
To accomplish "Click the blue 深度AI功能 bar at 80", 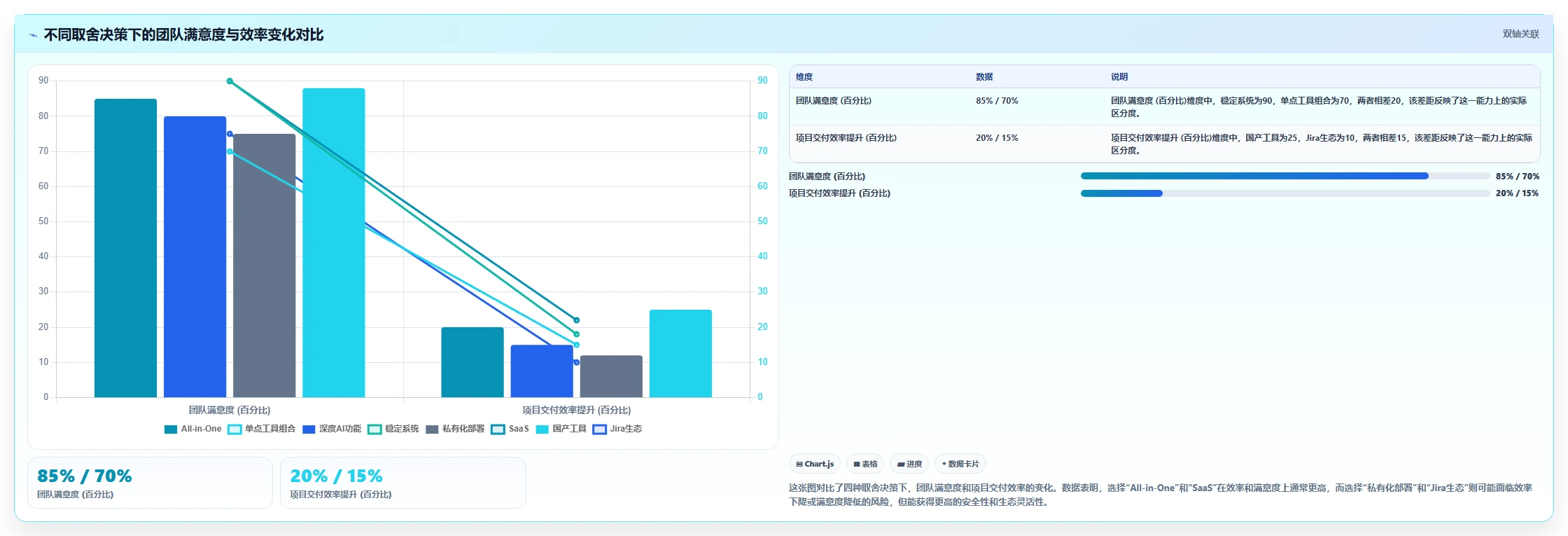I will tap(195, 257).
